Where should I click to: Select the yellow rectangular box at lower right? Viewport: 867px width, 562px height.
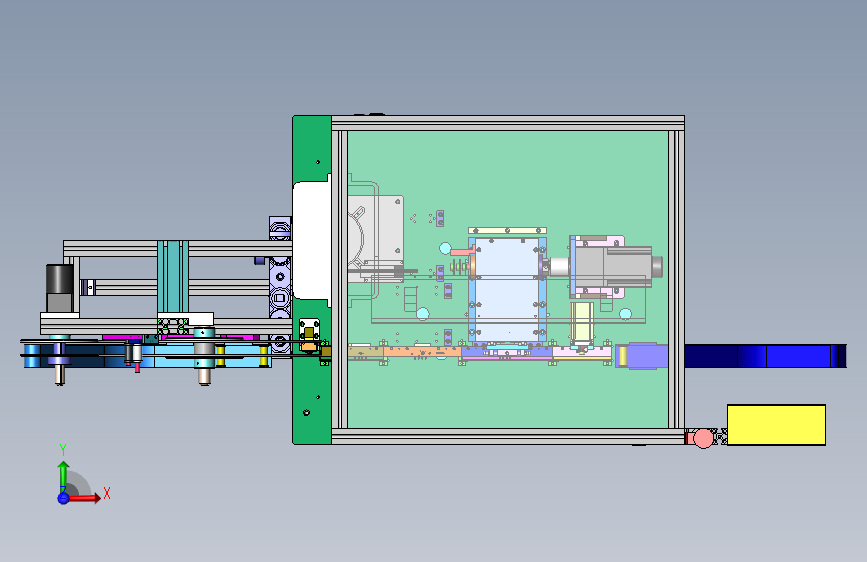coord(776,425)
